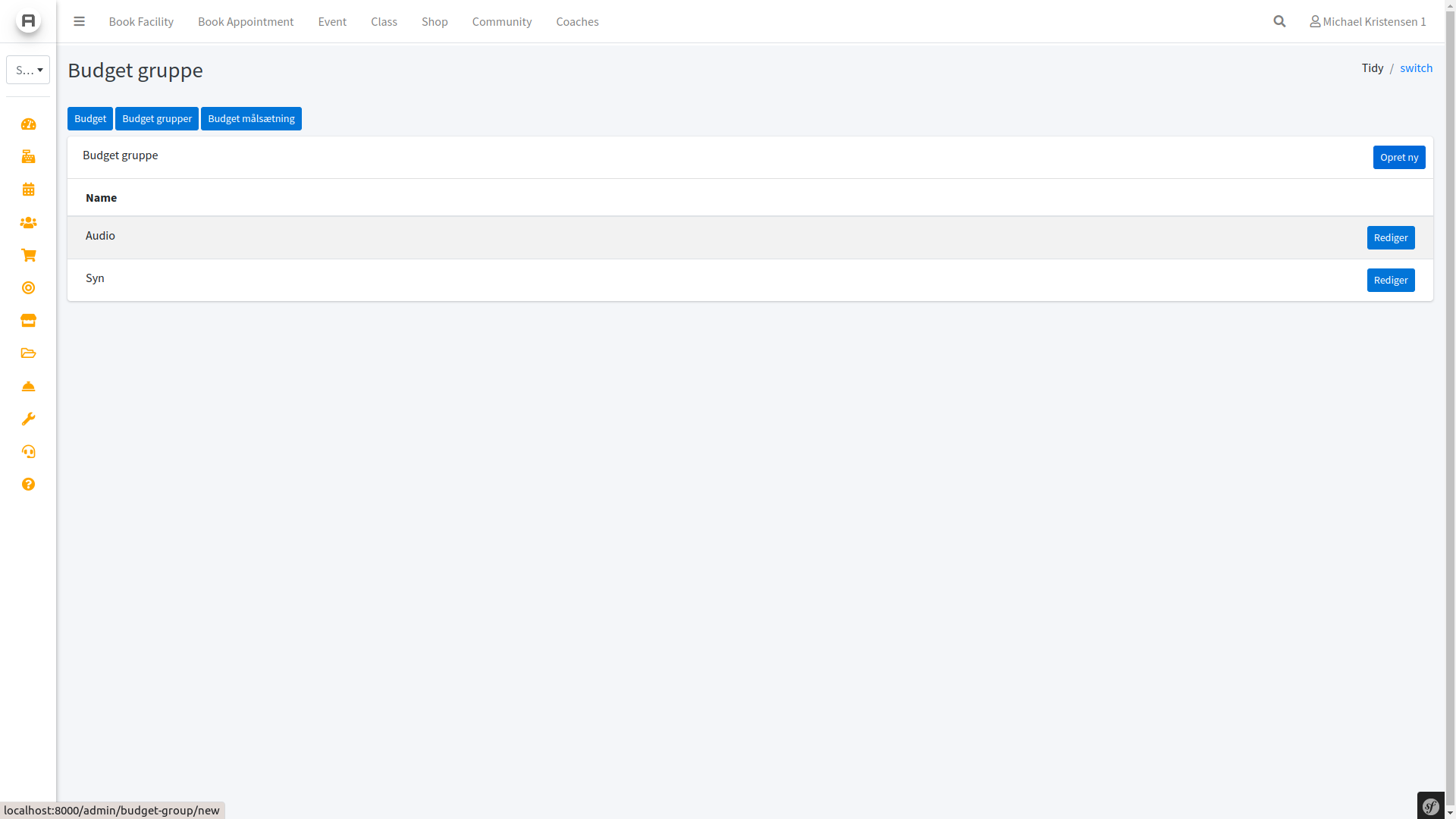
Task: Expand the S… dropdown in sidebar
Action: pyautogui.click(x=28, y=70)
